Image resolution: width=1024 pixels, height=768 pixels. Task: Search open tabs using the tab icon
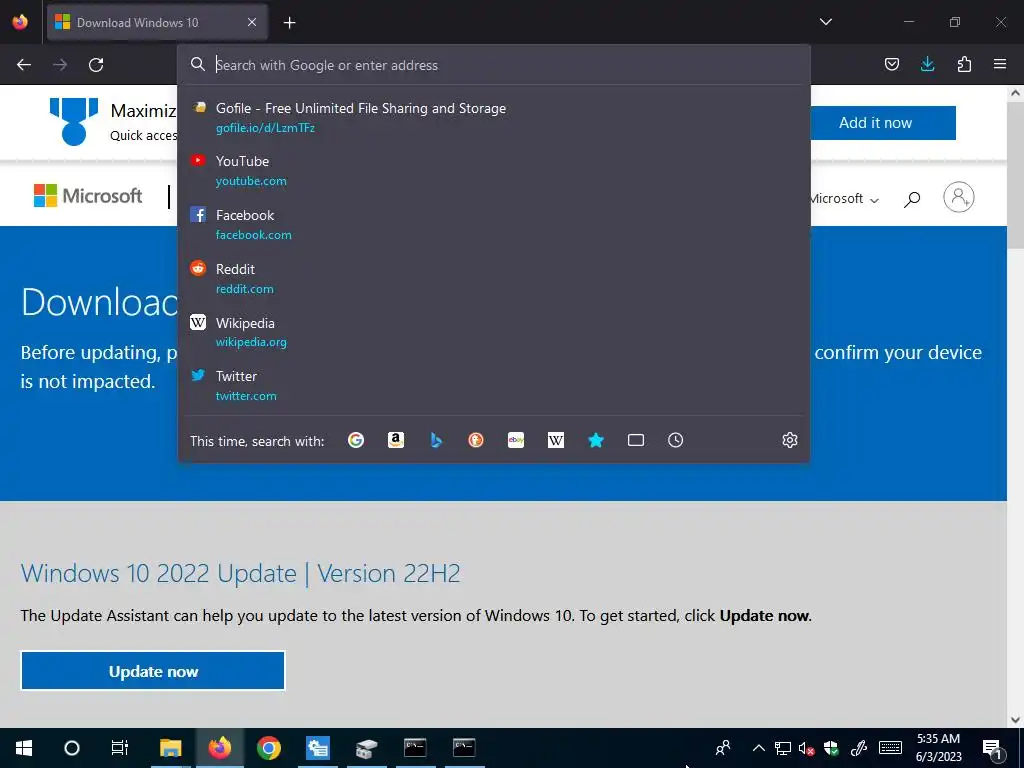click(636, 440)
